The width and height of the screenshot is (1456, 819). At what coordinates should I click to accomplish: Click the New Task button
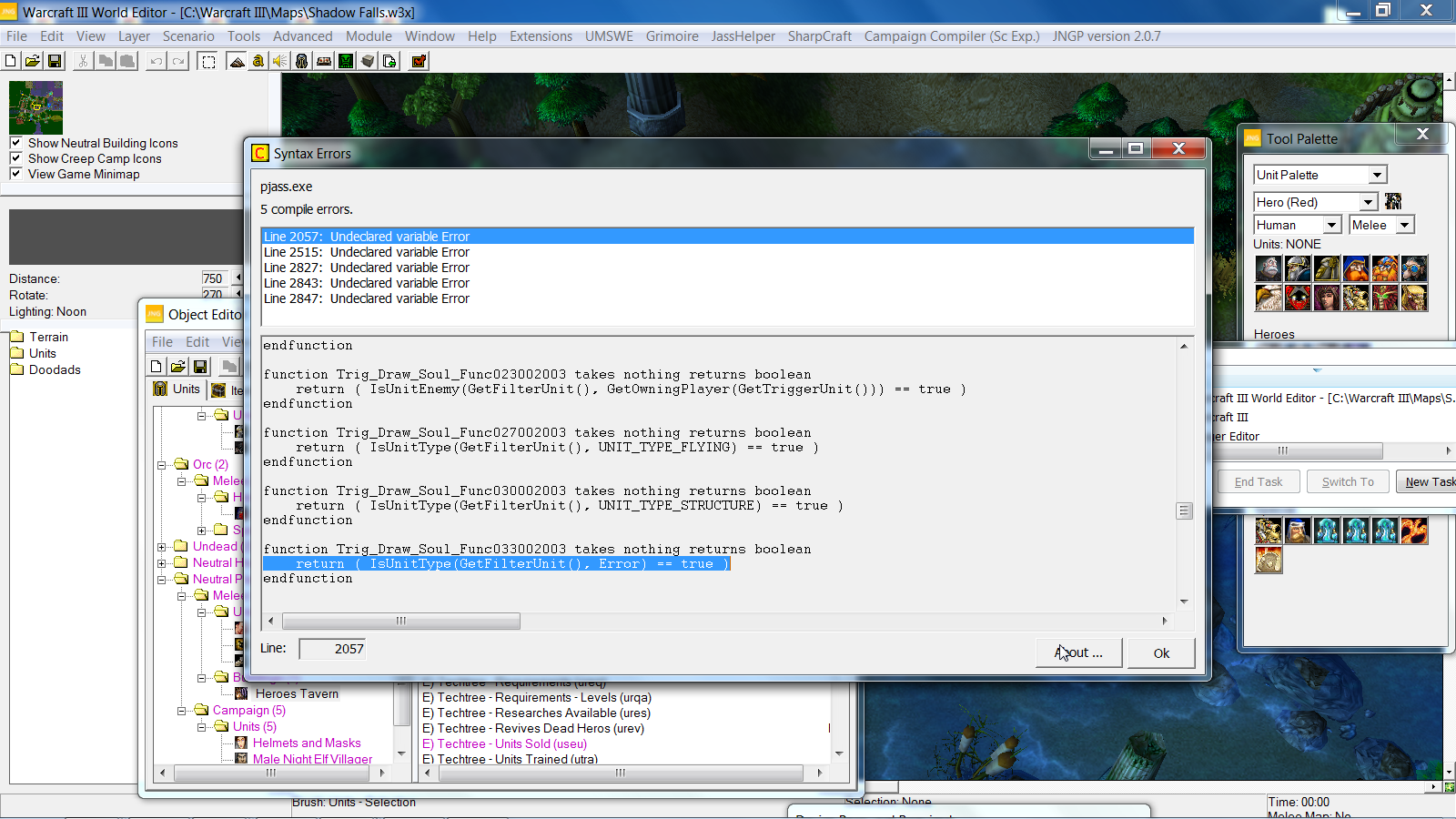(x=1428, y=482)
